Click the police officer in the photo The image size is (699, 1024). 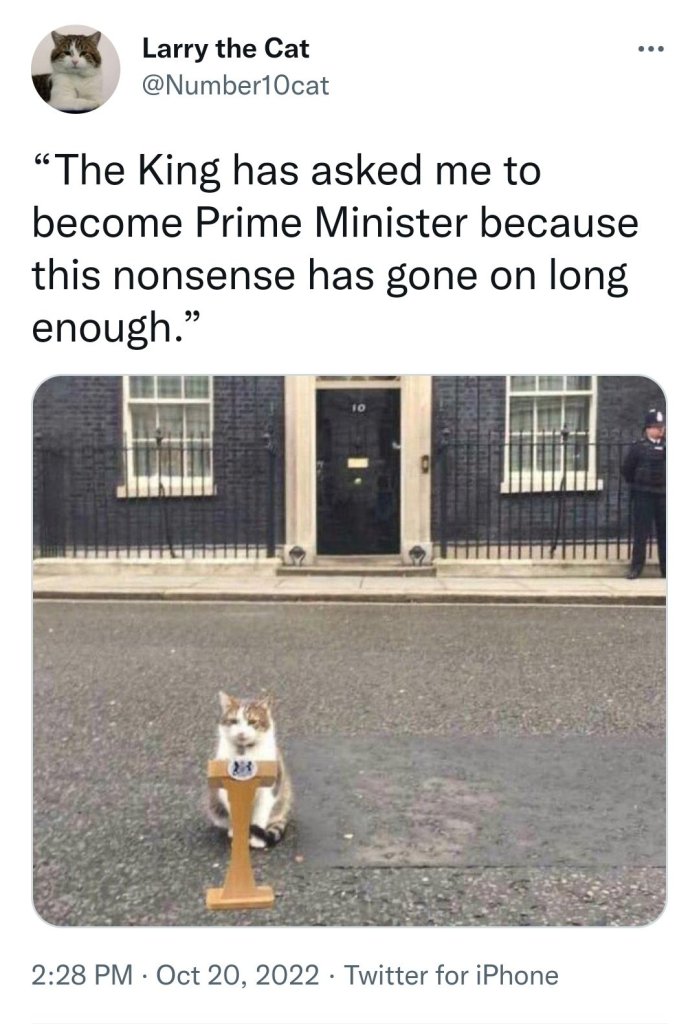(x=645, y=493)
